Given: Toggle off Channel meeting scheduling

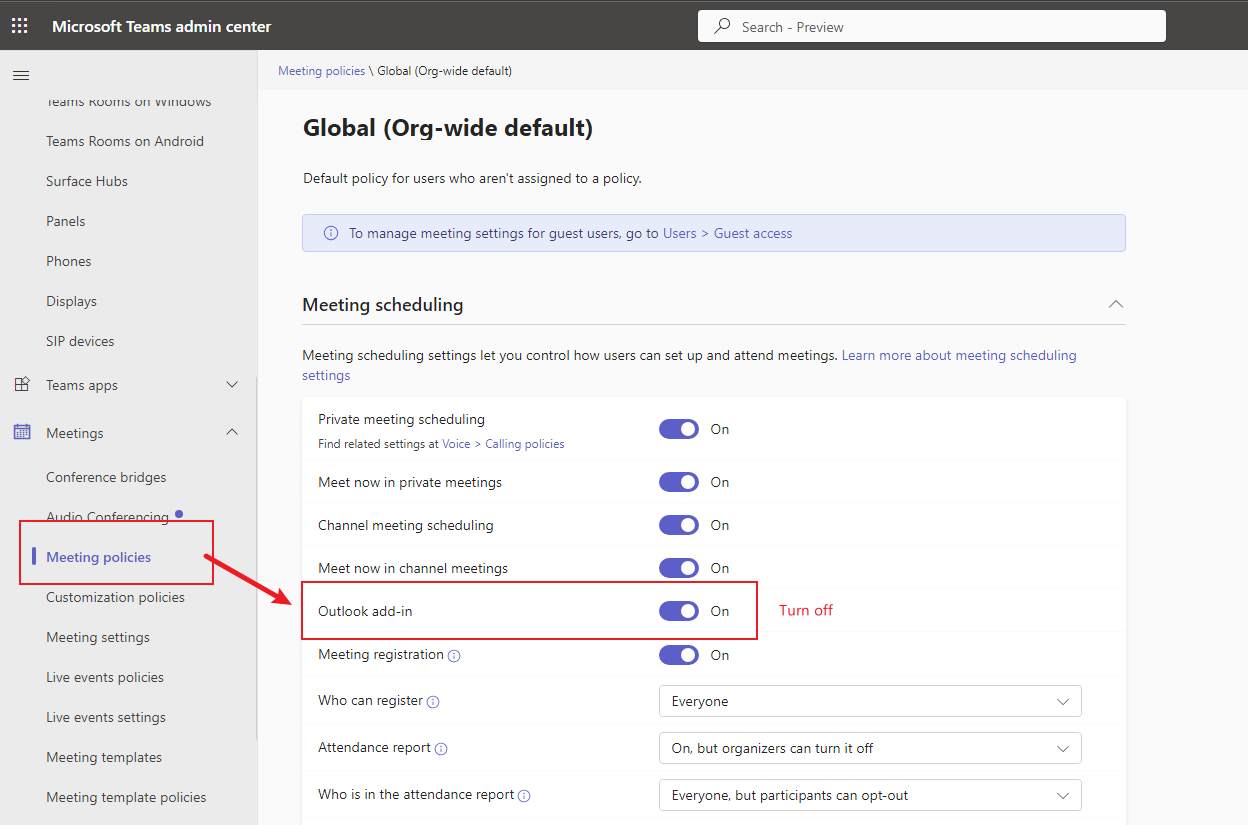Looking at the screenshot, I should [679, 524].
